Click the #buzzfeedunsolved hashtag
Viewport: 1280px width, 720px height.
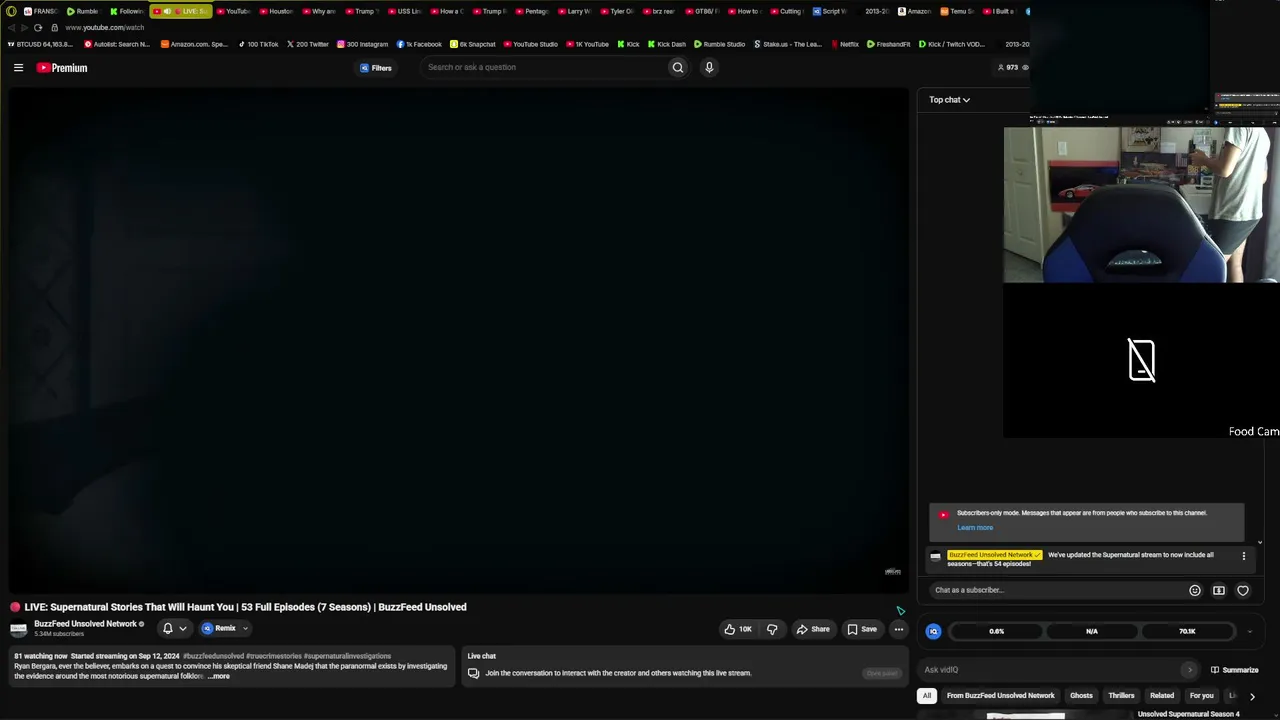click(213, 656)
